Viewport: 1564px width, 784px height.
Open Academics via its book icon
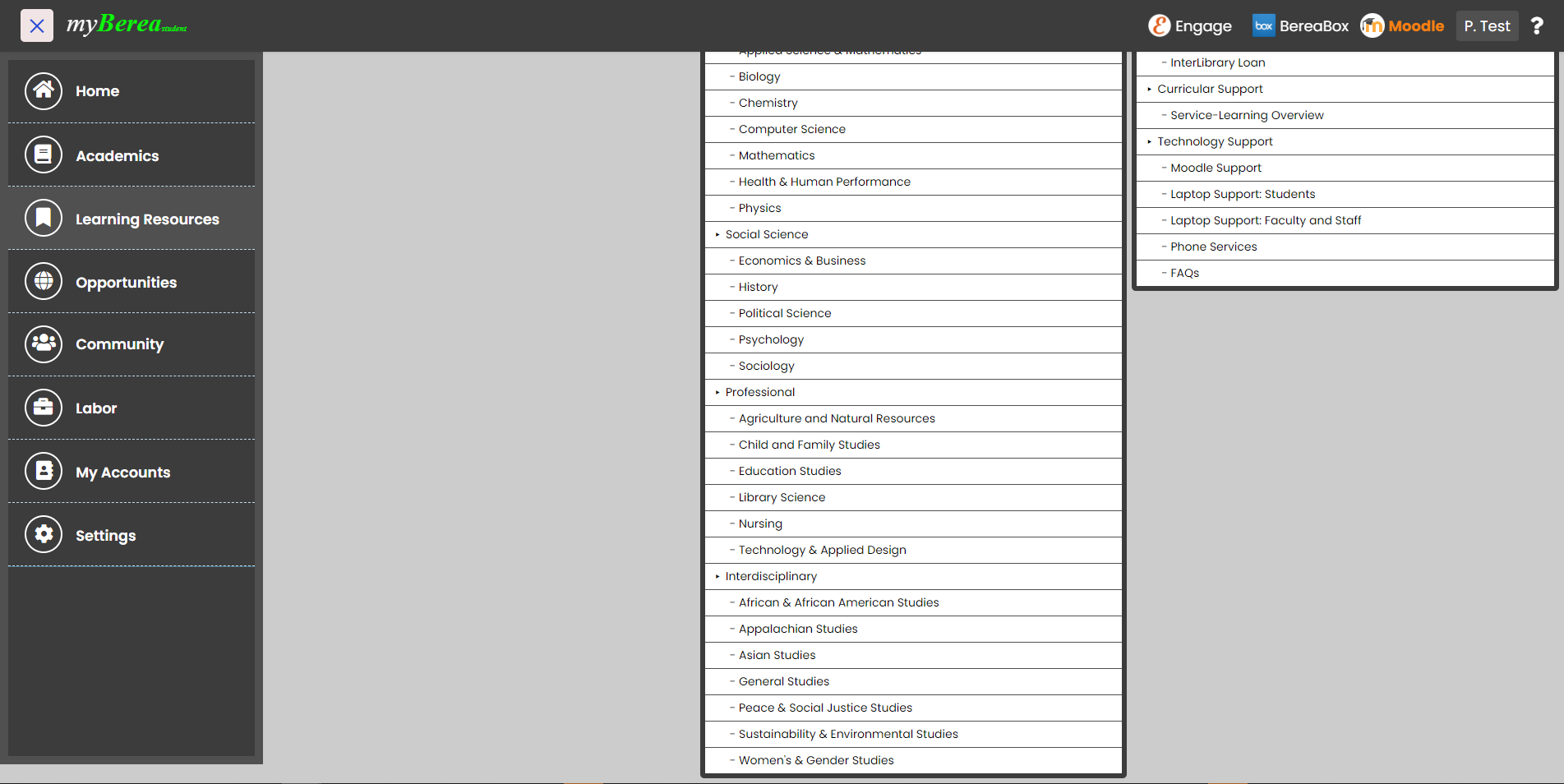[44, 154]
